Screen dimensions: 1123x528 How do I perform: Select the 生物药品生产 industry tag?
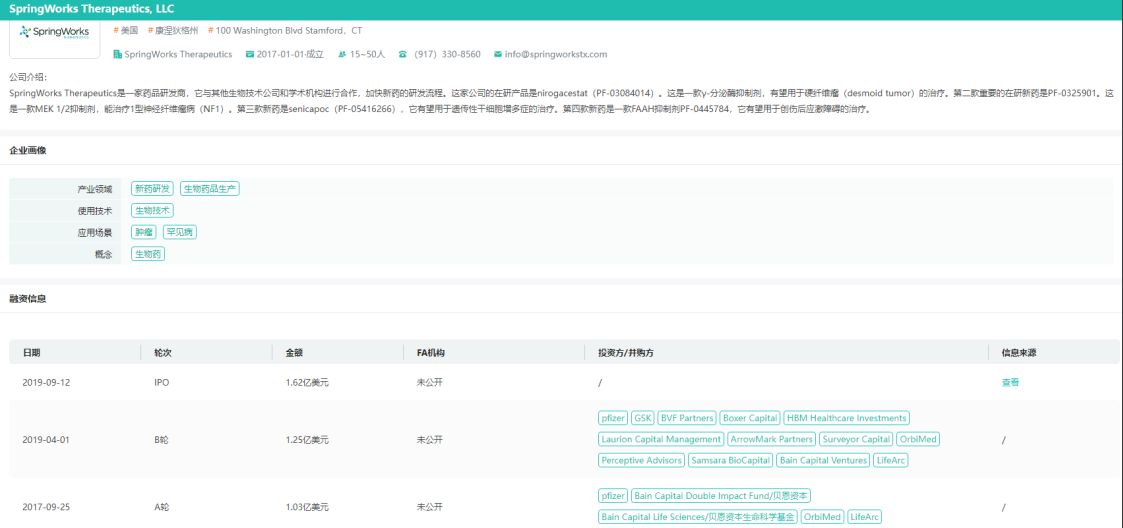pos(210,188)
